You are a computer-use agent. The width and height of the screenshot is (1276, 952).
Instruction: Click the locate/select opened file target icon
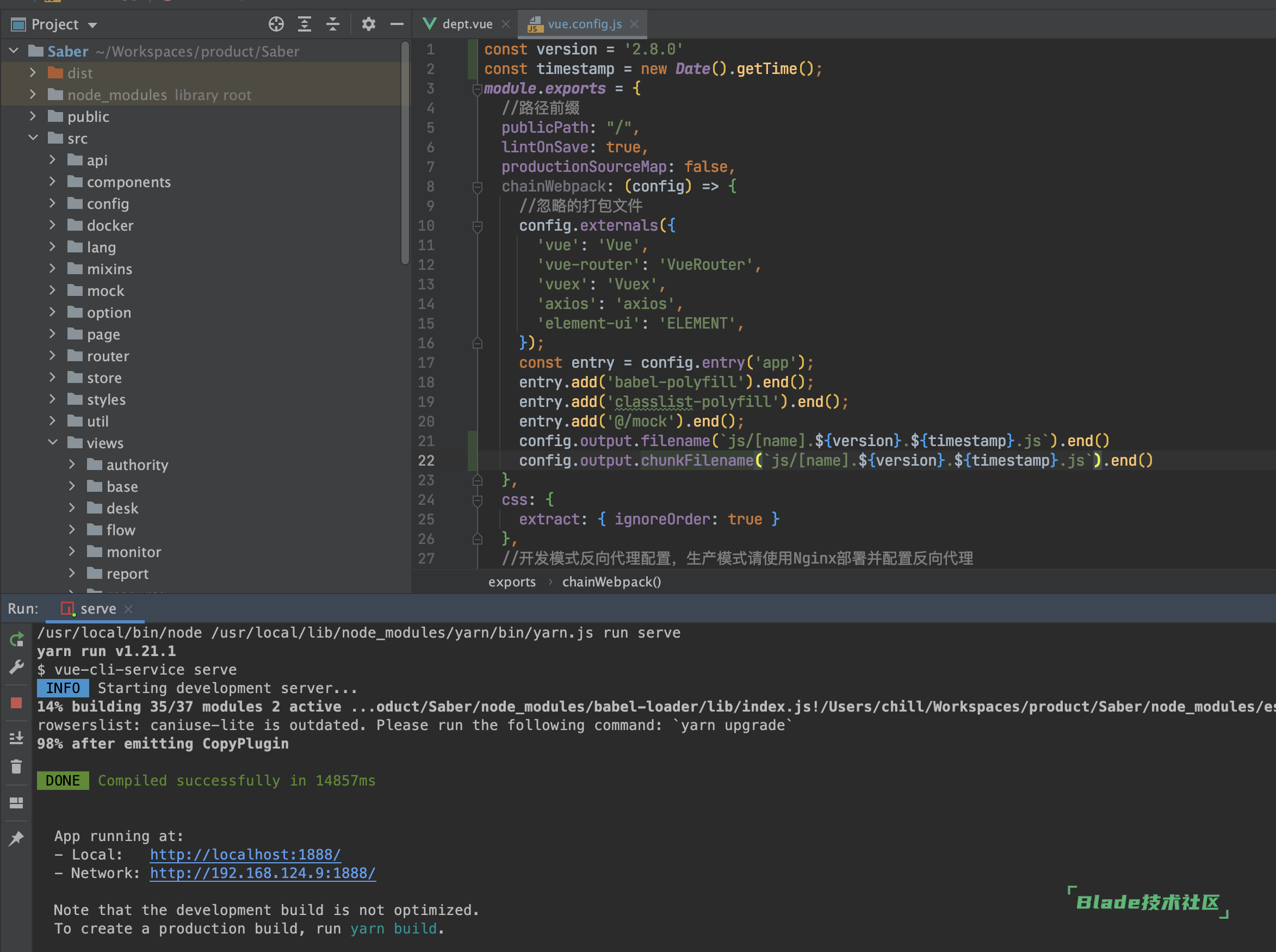[x=276, y=24]
